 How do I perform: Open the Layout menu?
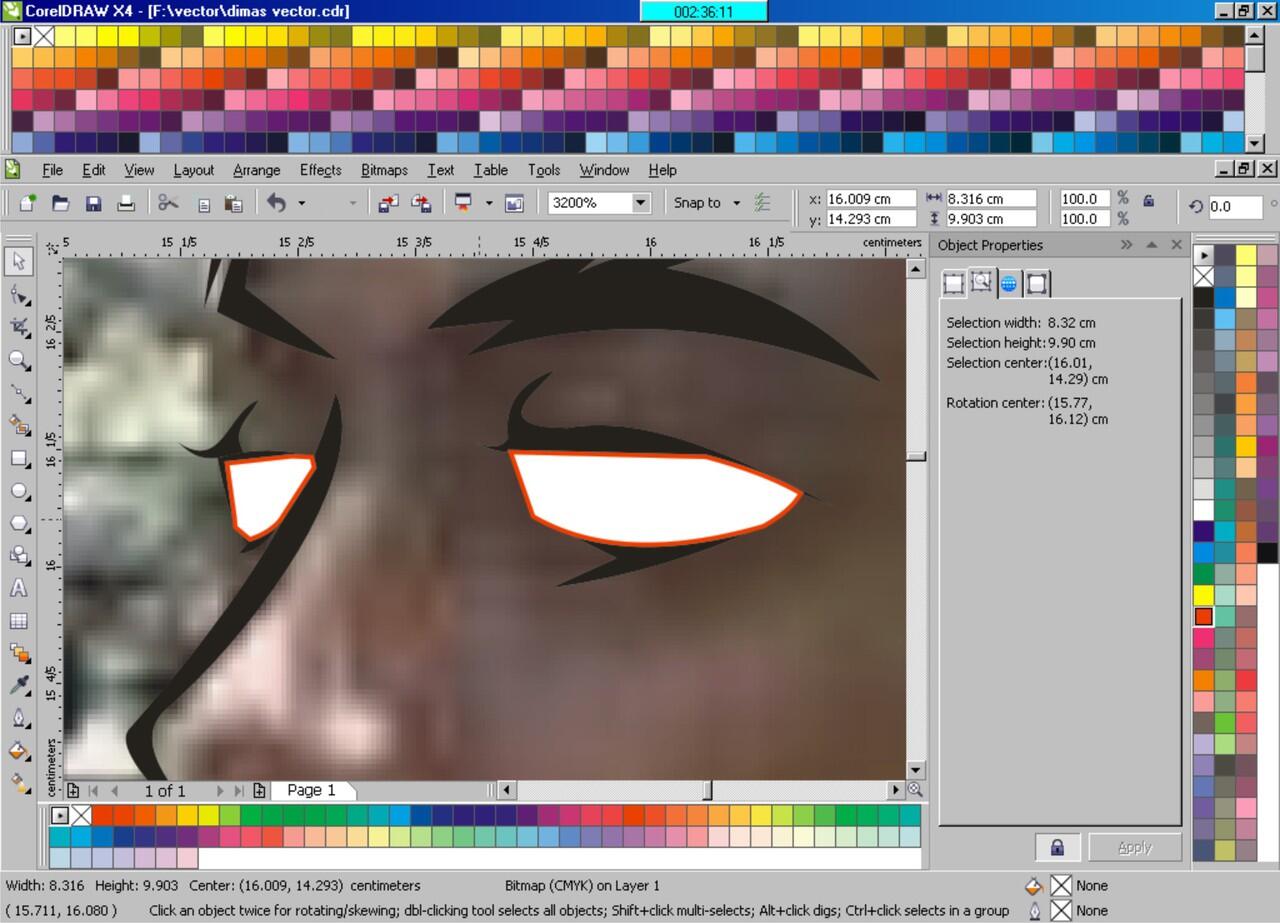193,170
